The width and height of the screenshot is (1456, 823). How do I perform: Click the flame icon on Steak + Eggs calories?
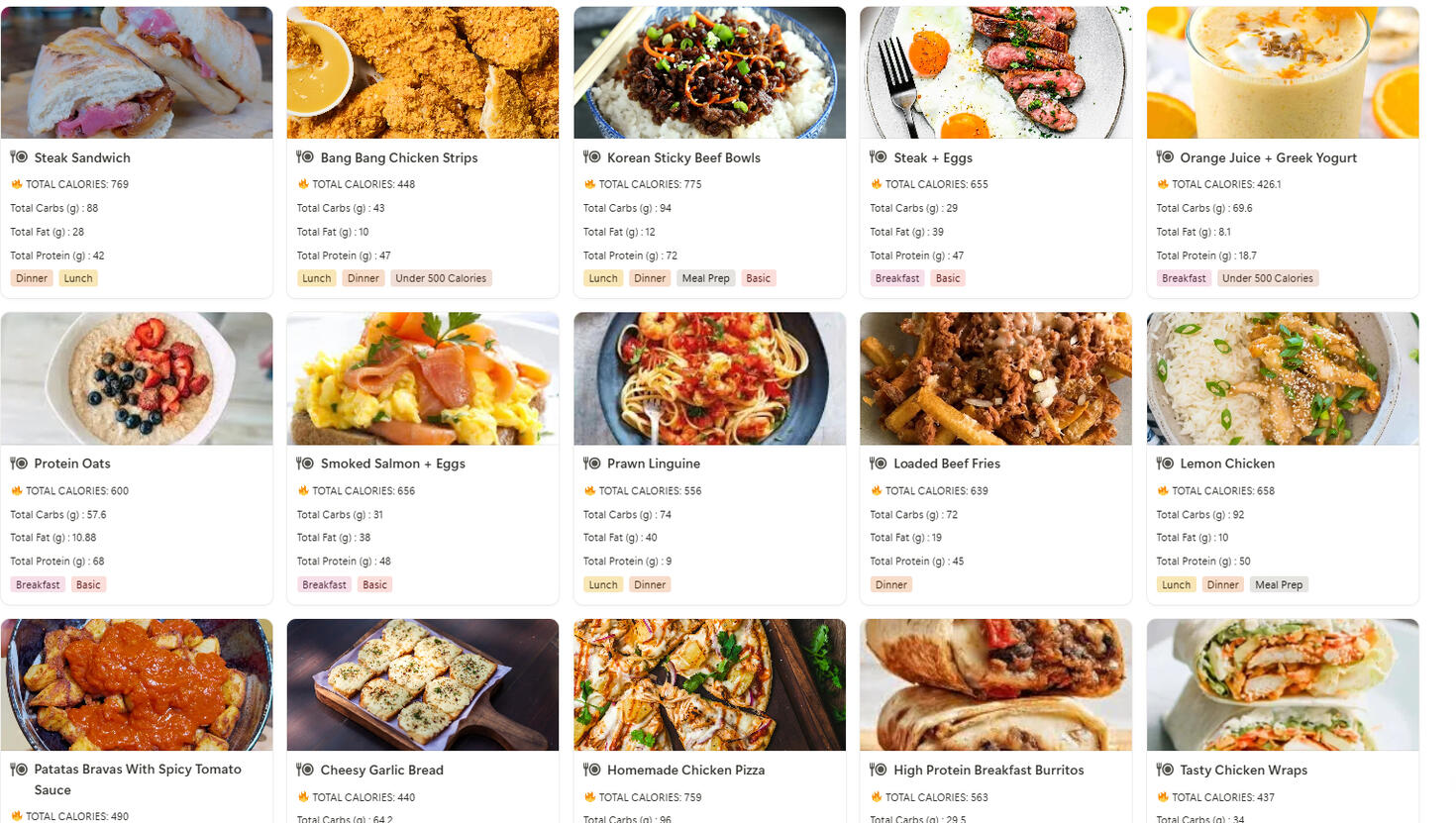coord(876,184)
